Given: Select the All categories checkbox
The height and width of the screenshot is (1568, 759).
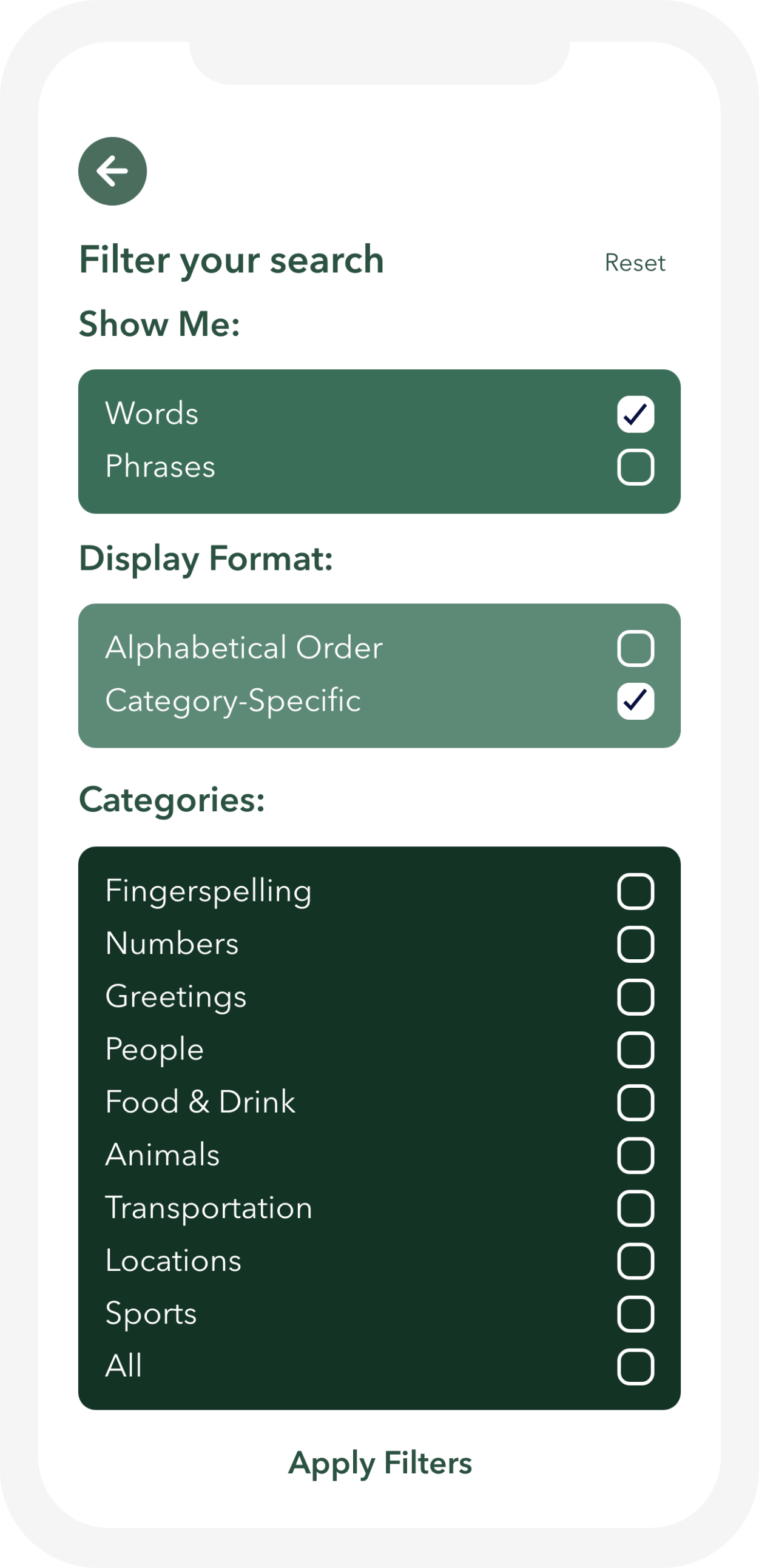Looking at the screenshot, I should click(635, 1367).
